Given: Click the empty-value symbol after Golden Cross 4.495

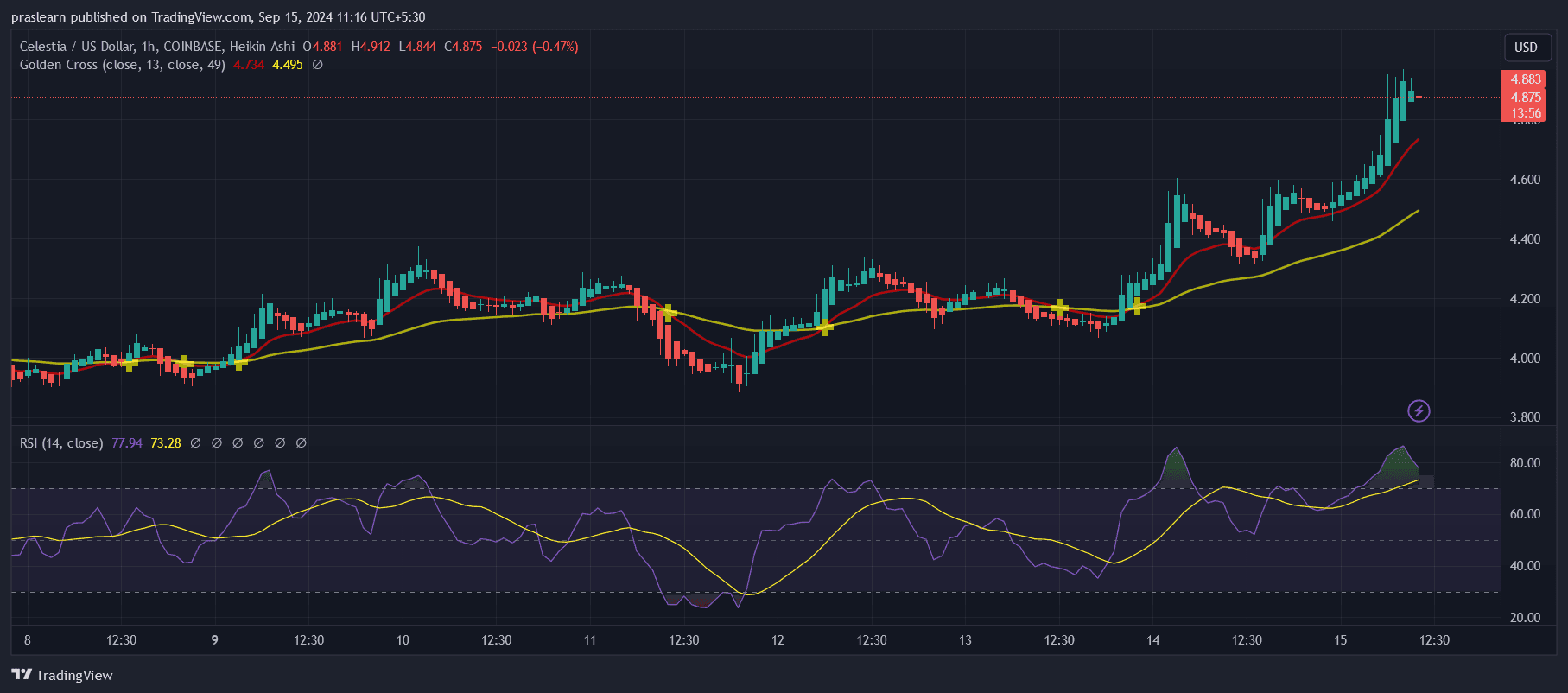Looking at the screenshot, I should pyautogui.click(x=317, y=65).
